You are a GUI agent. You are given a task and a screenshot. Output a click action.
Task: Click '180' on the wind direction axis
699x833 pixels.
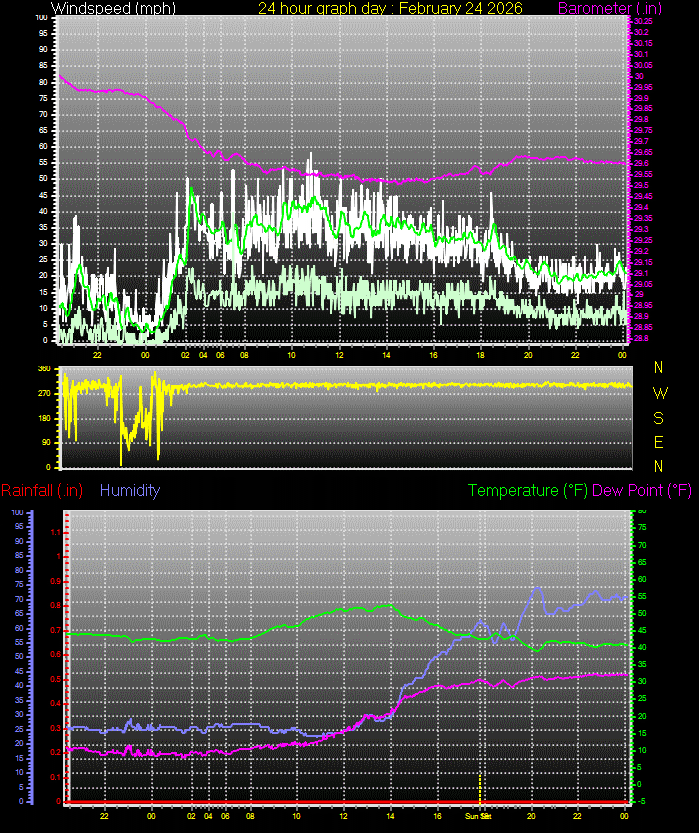click(45, 418)
